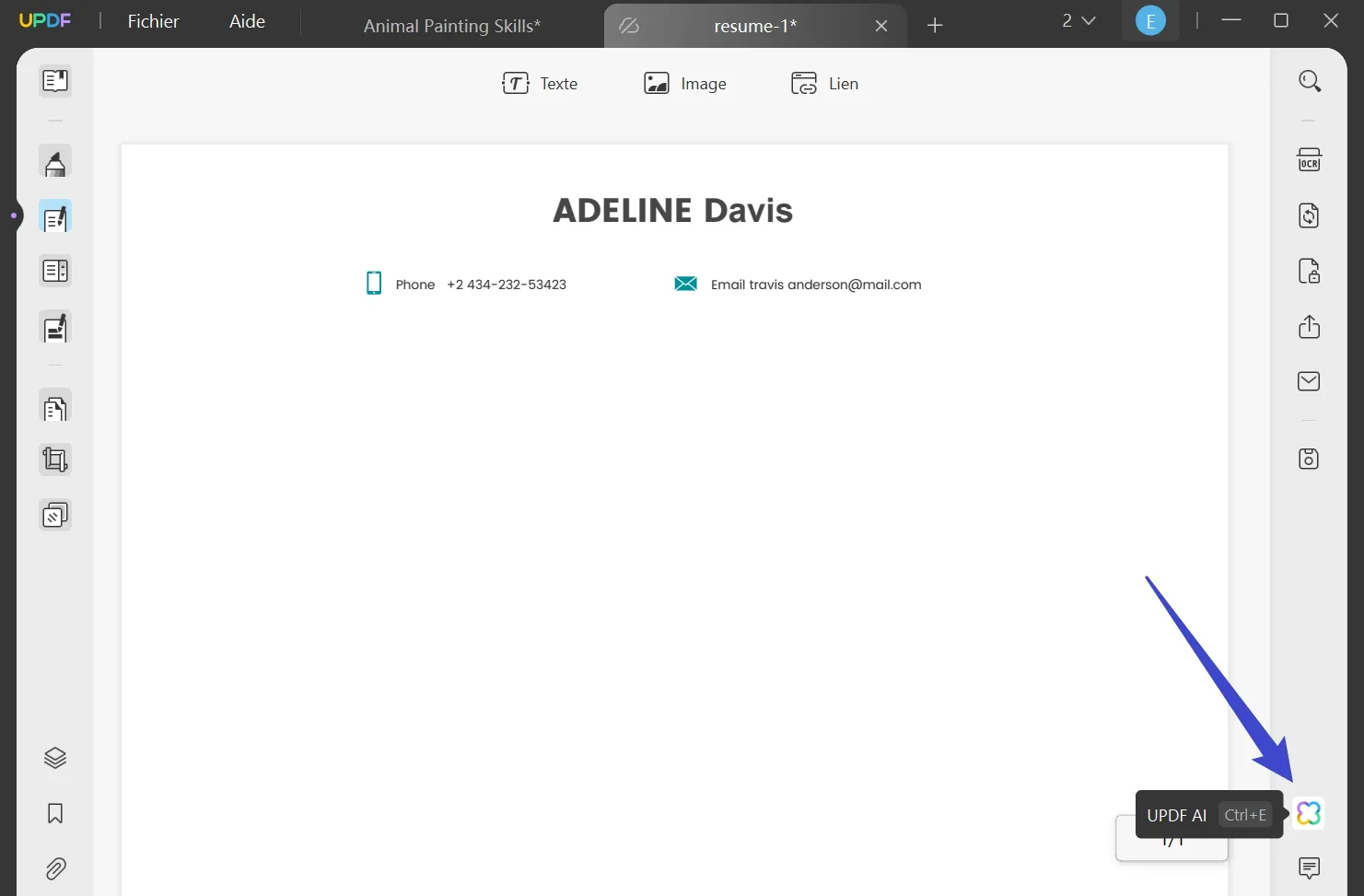1364x896 pixels.
Task: Add a Lien link to the page
Action: [x=824, y=84]
